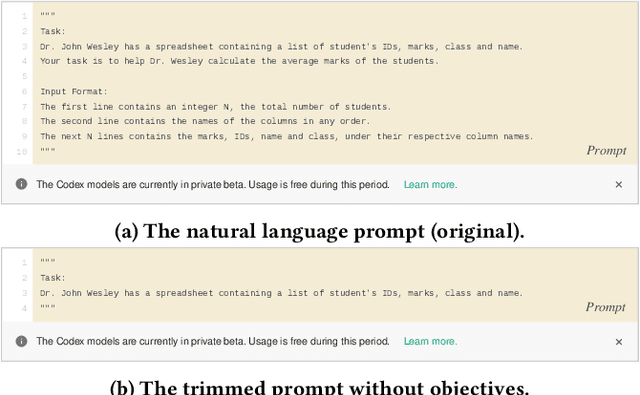Click the 'Prompt' label in the lower editor
Viewport: 640px width, 395px height.
[605, 307]
